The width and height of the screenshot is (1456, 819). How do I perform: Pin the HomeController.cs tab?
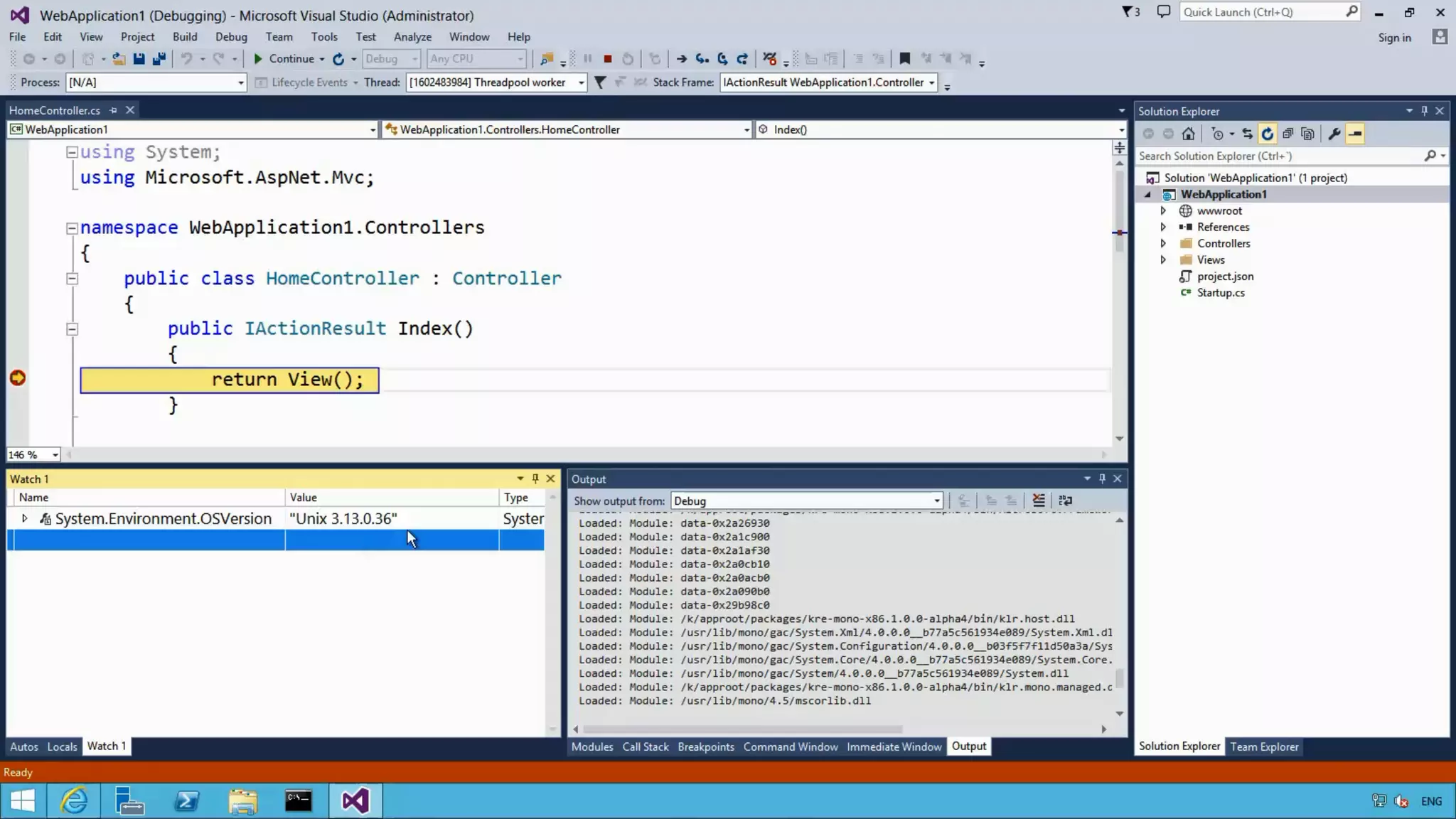[x=113, y=110]
